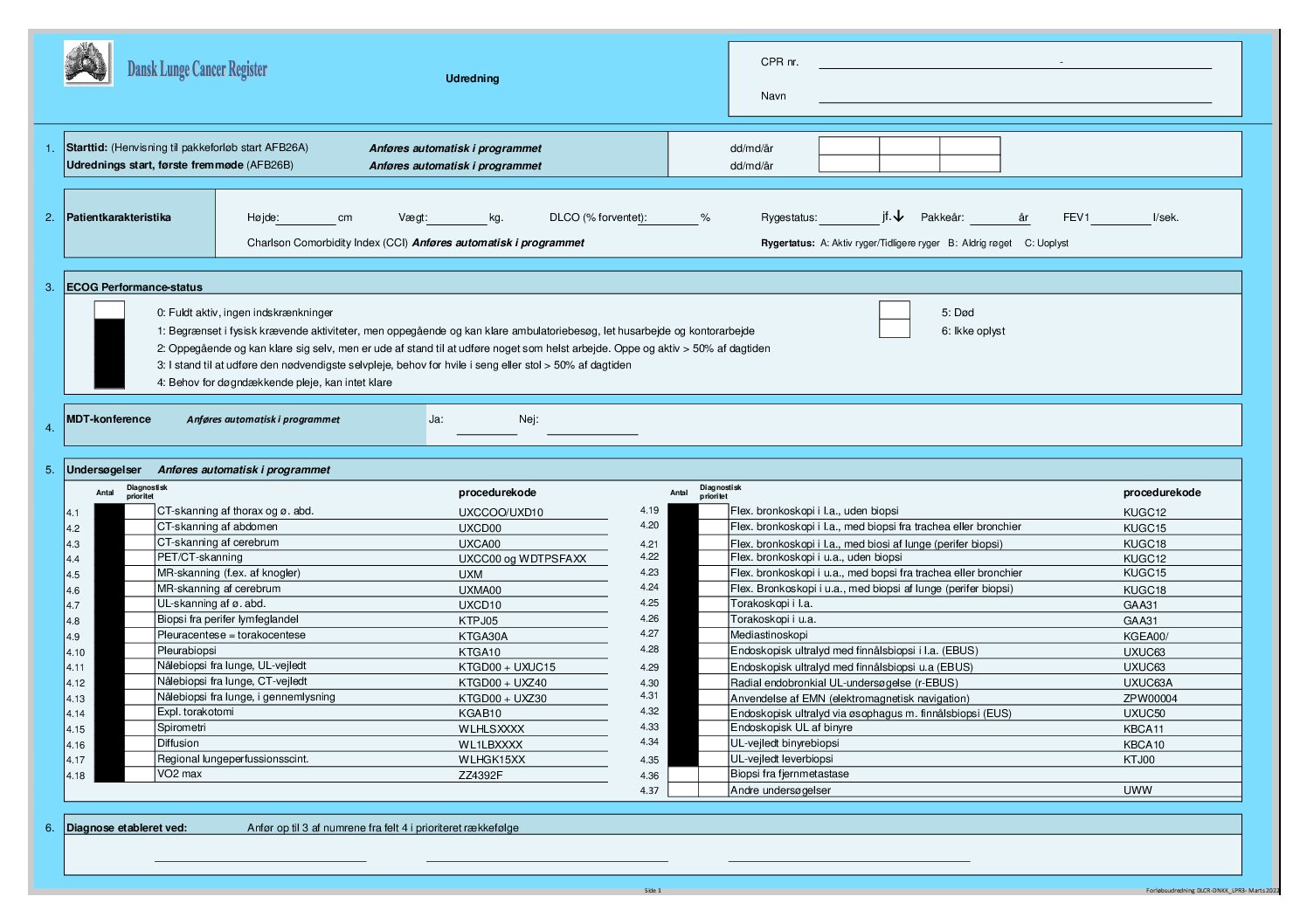Click first date box for Starttid row
The height and width of the screenshot is (924, 1307).
(x=849, y=146)
